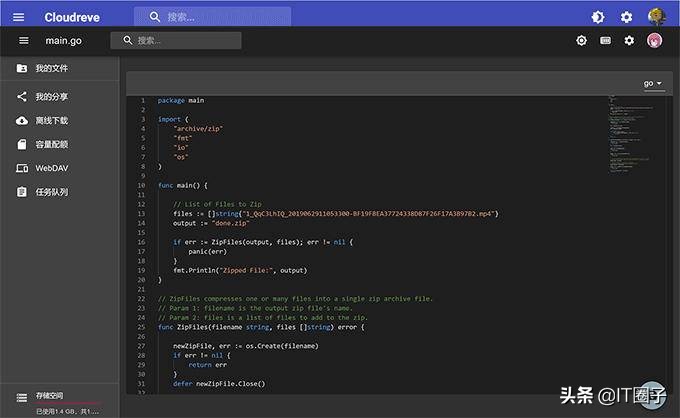Click clipboard icon next to 任务队列
This screenshot has height=418, width=680.
22,192
